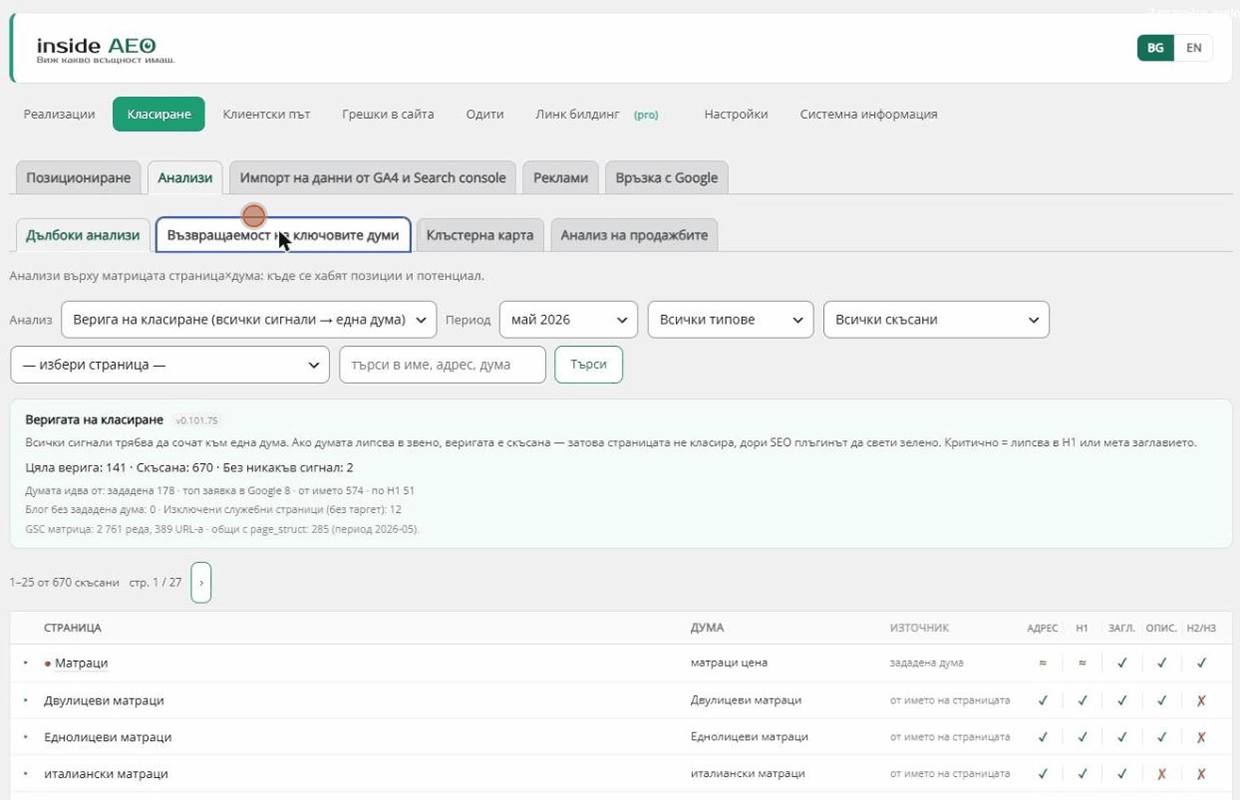Click the Еднолицеви матраци page name
Image resolution: width=1240 pixels, height=800 pixels.
108,737
